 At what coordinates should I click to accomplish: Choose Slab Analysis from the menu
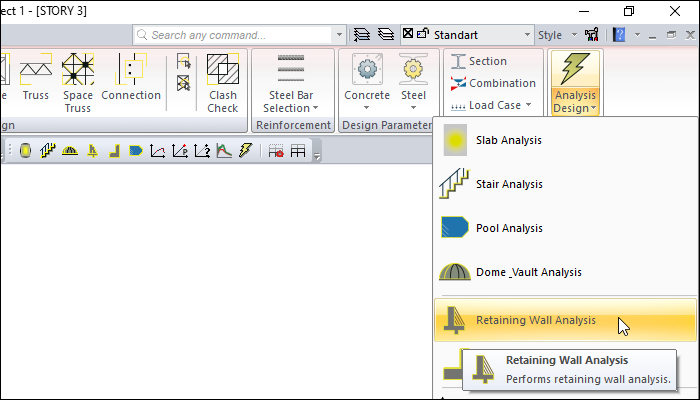(565, 140)
